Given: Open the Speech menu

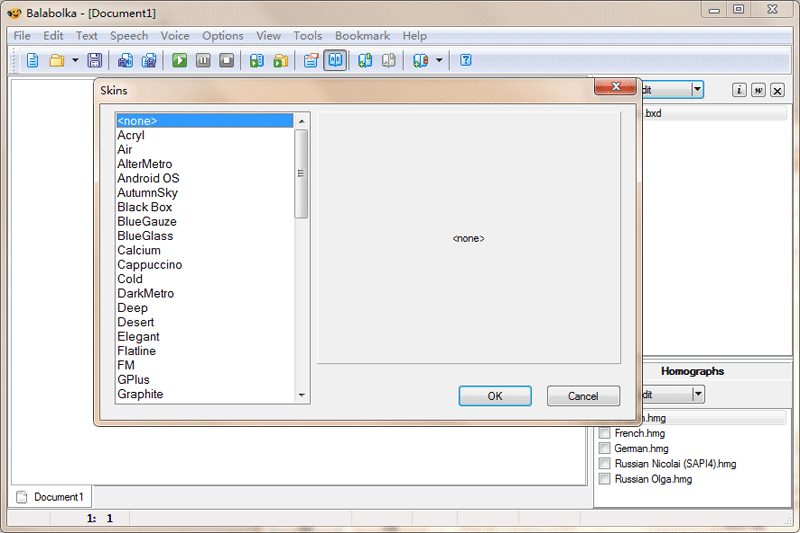Looking at the screenshot, I should point(129,36).
